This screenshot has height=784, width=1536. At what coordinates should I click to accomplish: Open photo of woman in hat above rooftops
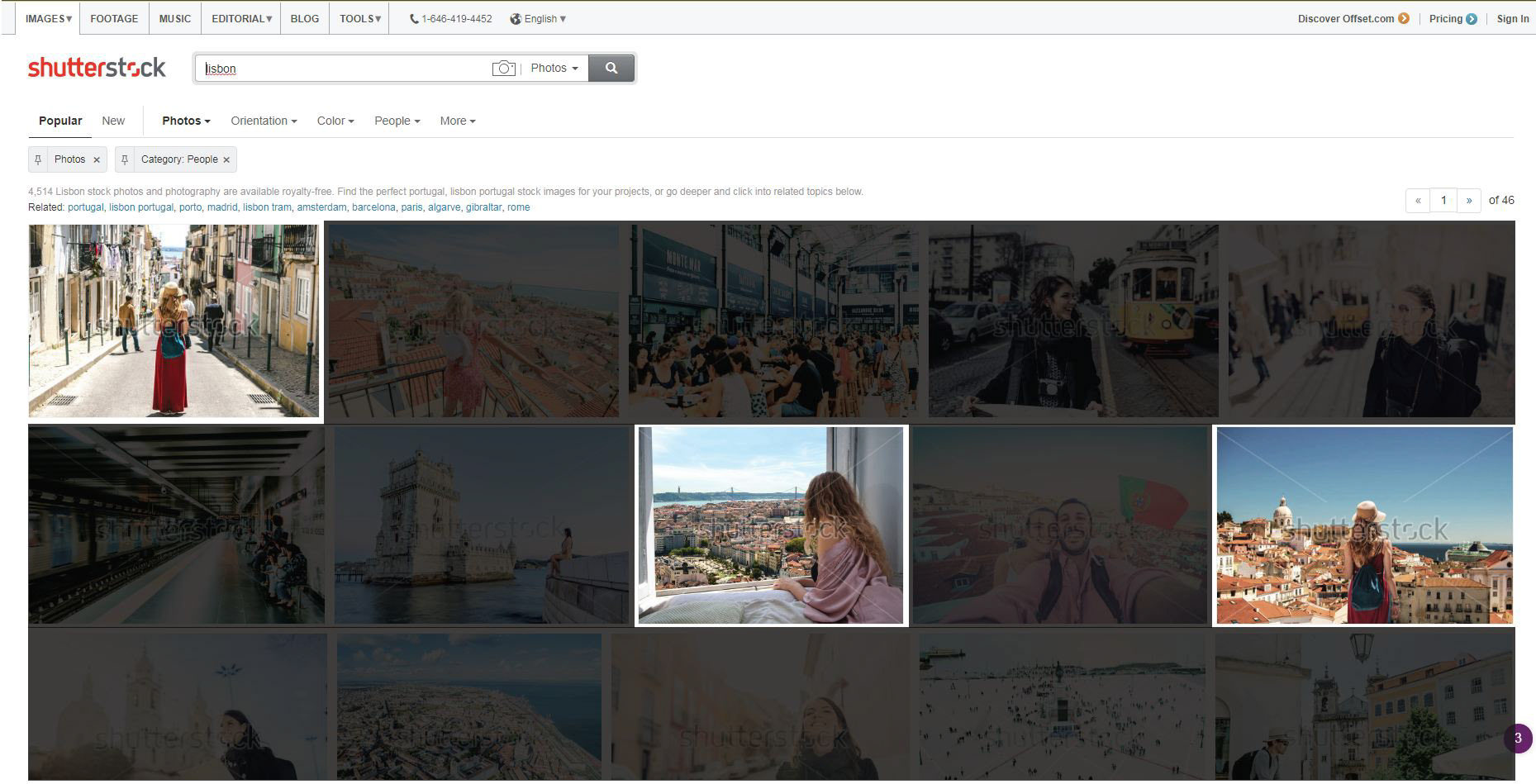[1364, 525]
